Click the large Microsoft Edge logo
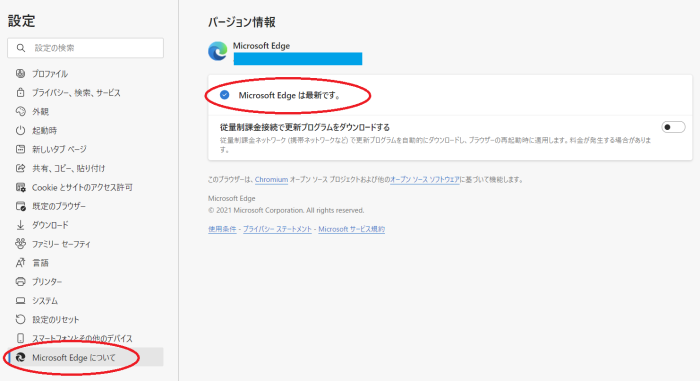The height and width of the screenshot is (381, 700). (218, 51)
